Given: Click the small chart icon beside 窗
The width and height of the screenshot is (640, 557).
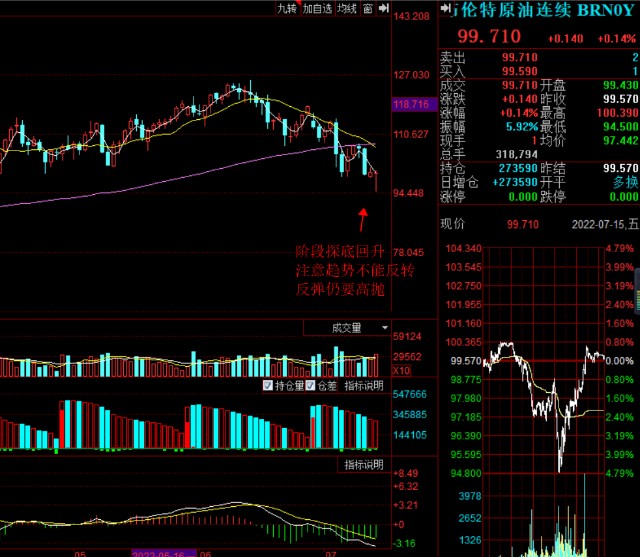Looking at the screenshot, I should tap(382, 8).
